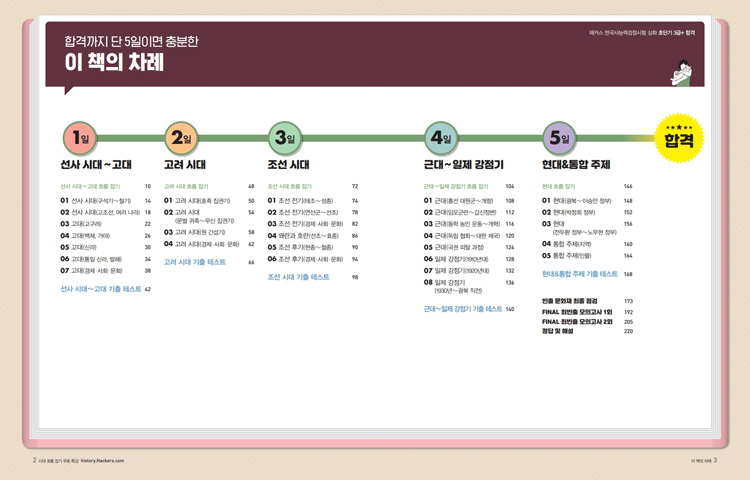Image resolution: width=750 pixels, height=480 pixels.
Task: Go to 고려 시대 흐름 잡기 entry
Action: pyautogui.click(x=186, y=187)
